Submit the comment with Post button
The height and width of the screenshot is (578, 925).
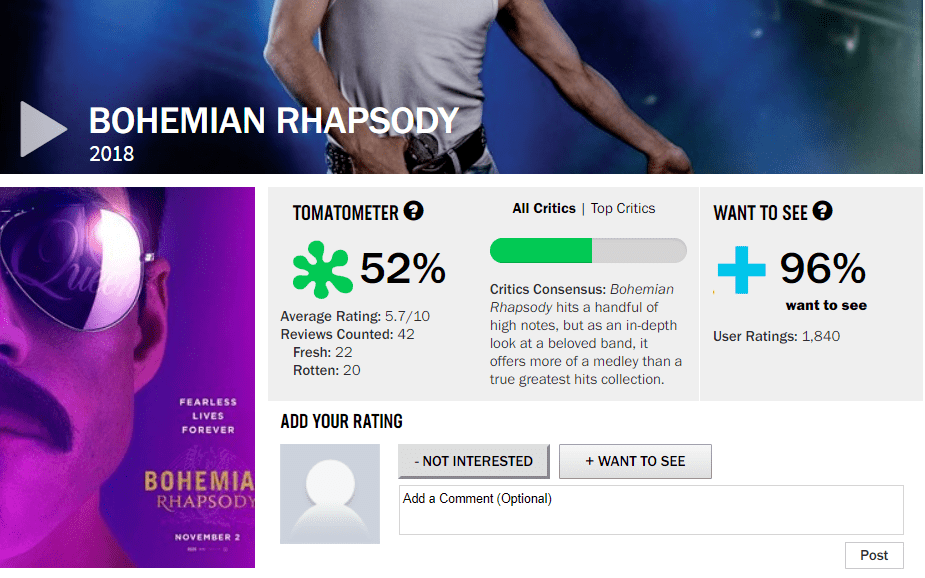pyautogui.click(x=874, y=556)
